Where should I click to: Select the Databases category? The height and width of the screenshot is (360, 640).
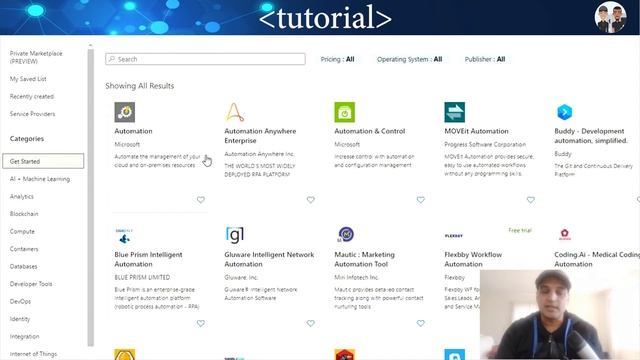pyautogui.click(x=23, y=267)
